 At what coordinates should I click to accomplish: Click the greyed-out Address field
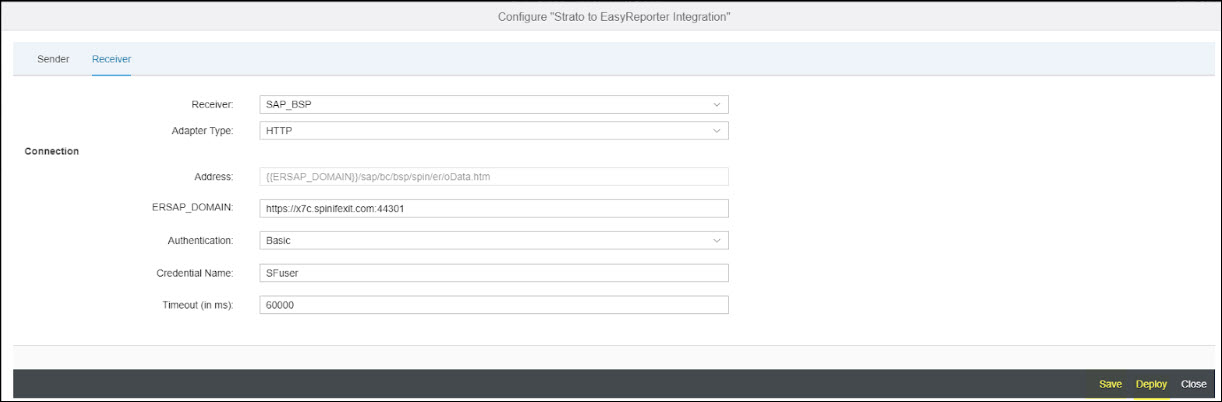[x=493, y=177]
